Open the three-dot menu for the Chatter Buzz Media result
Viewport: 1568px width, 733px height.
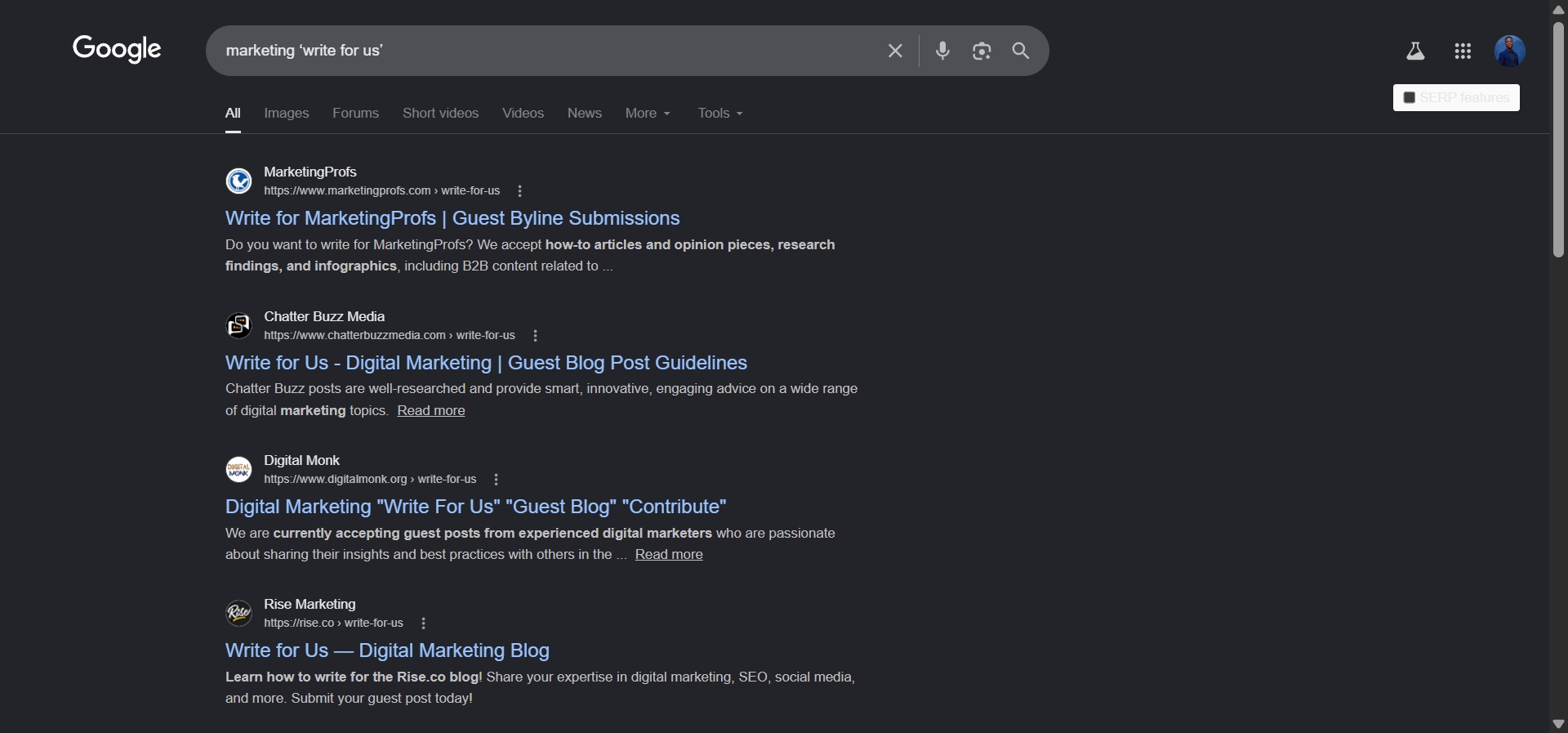[535, 335]
